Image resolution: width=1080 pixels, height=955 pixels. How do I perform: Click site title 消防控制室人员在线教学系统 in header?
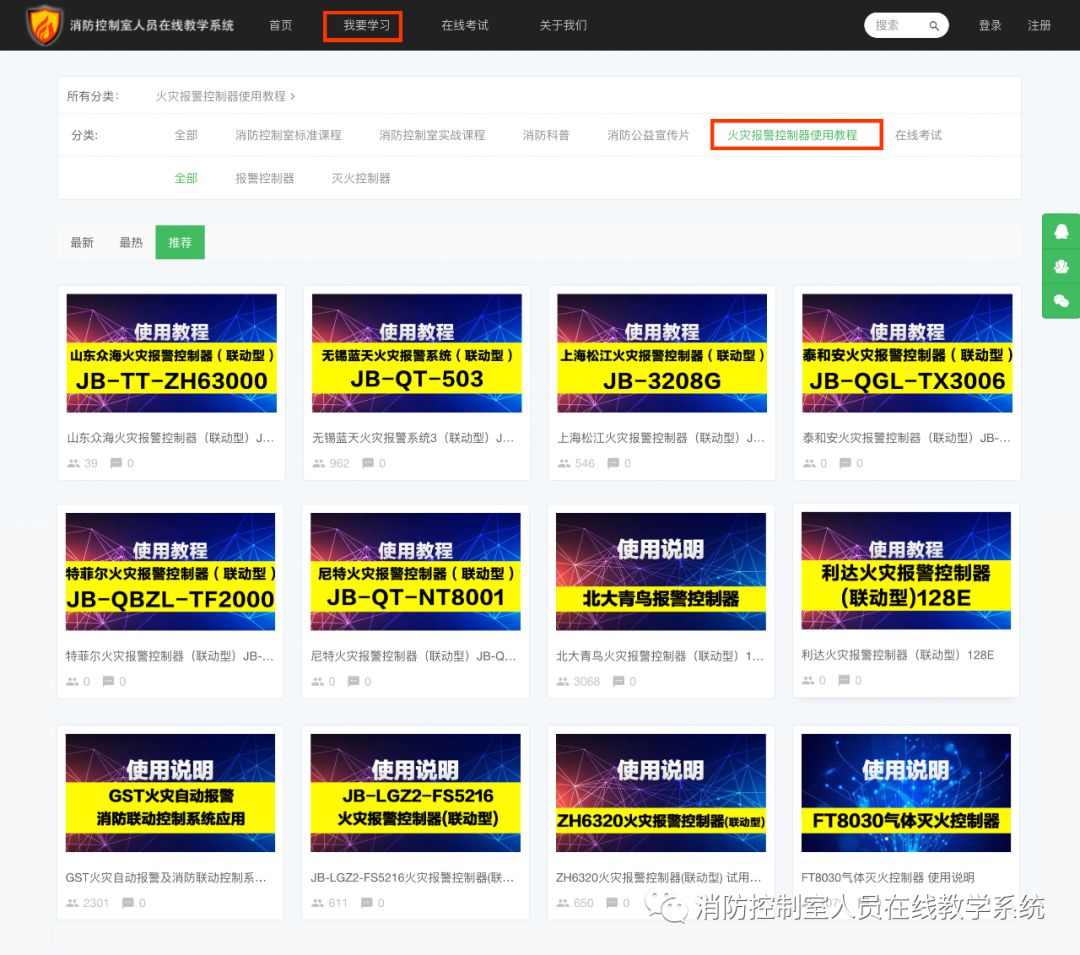tap(152, 25)
